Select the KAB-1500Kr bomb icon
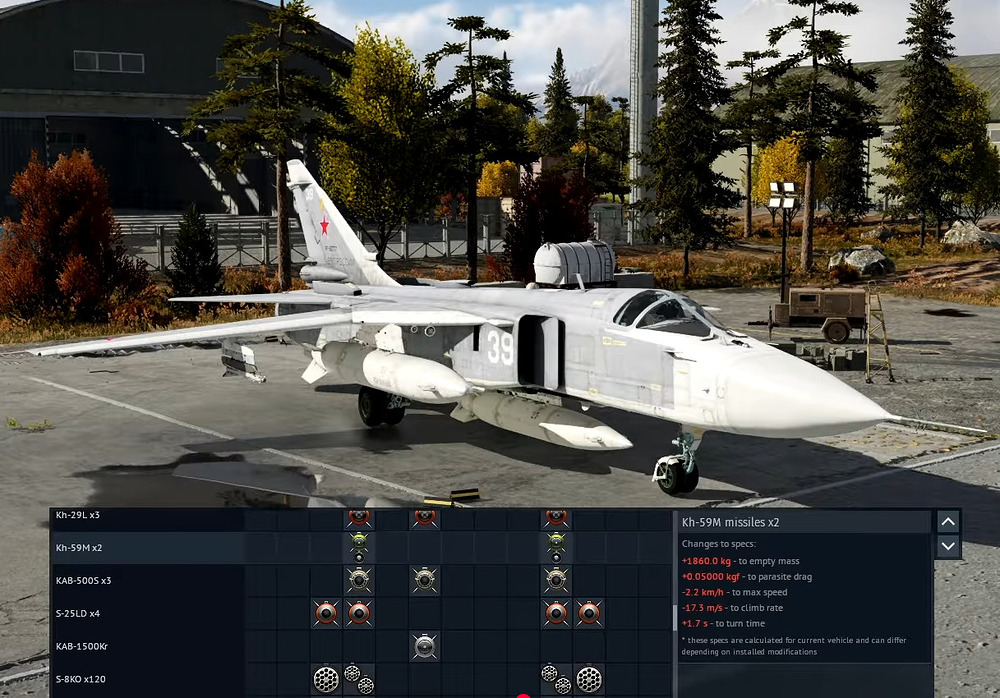Screen dimensions: 1000x698 pos(424,646)
